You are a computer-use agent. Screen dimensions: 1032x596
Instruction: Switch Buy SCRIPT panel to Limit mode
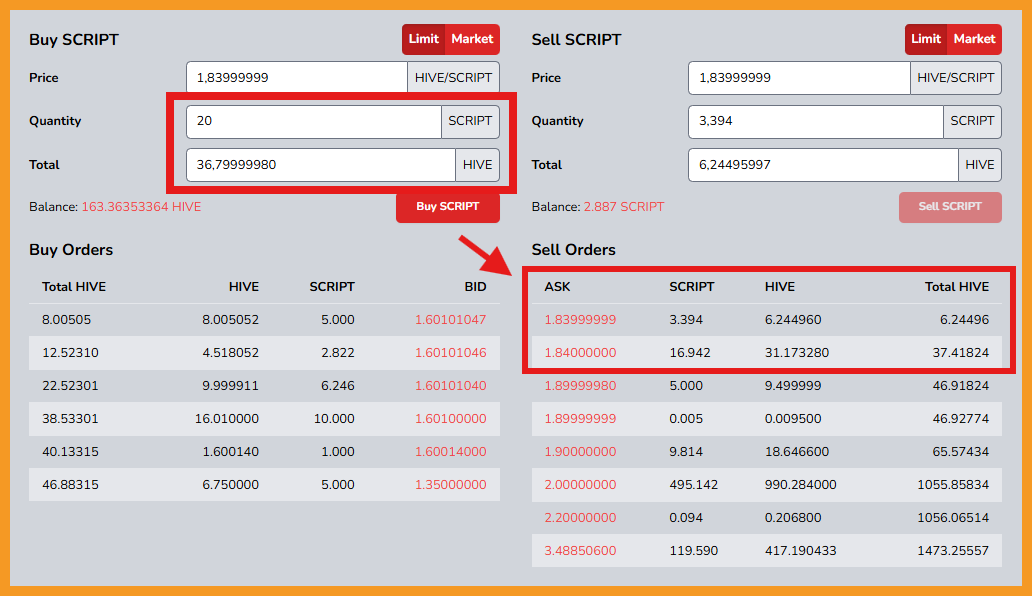click(424, 39)
